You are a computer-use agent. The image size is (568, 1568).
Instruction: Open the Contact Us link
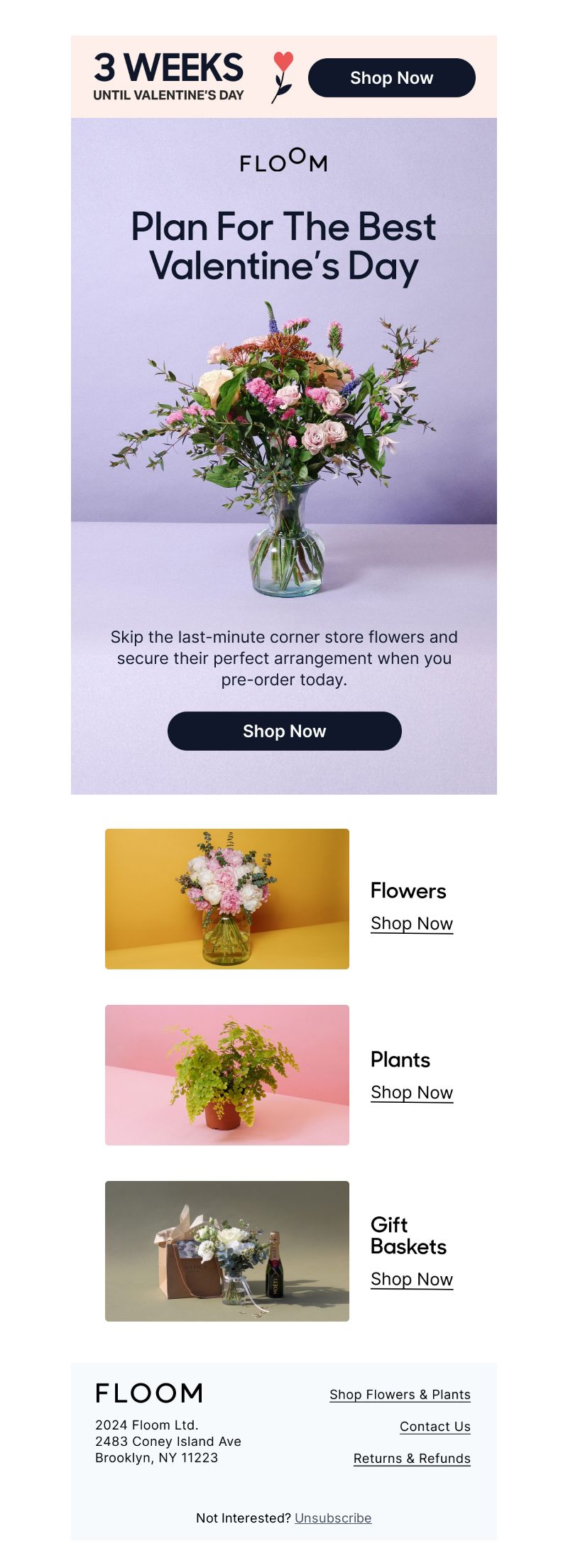435,1427
